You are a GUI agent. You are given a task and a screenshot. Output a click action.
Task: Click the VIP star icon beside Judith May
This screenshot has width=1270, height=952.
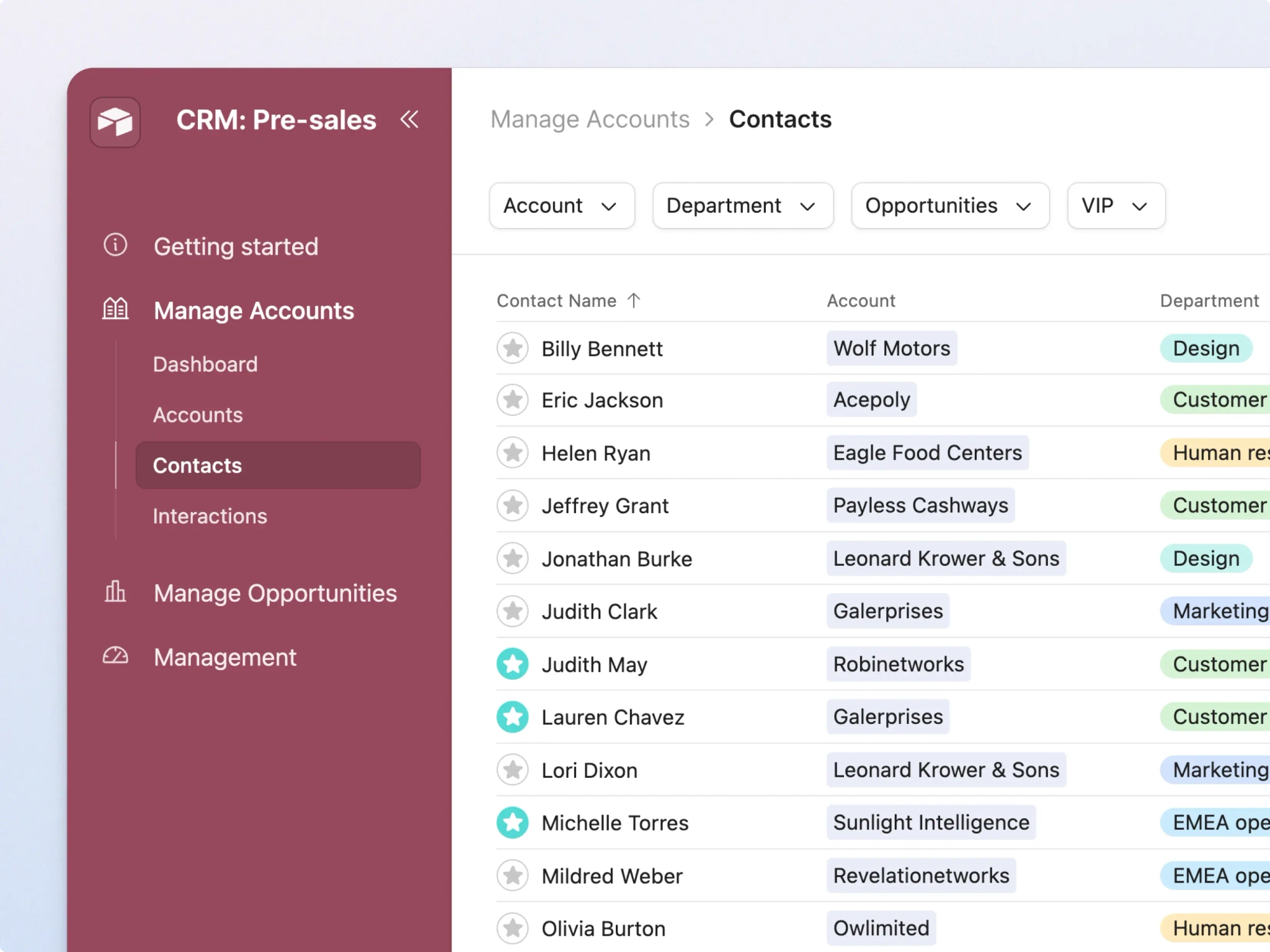click(x=513, y=664)
